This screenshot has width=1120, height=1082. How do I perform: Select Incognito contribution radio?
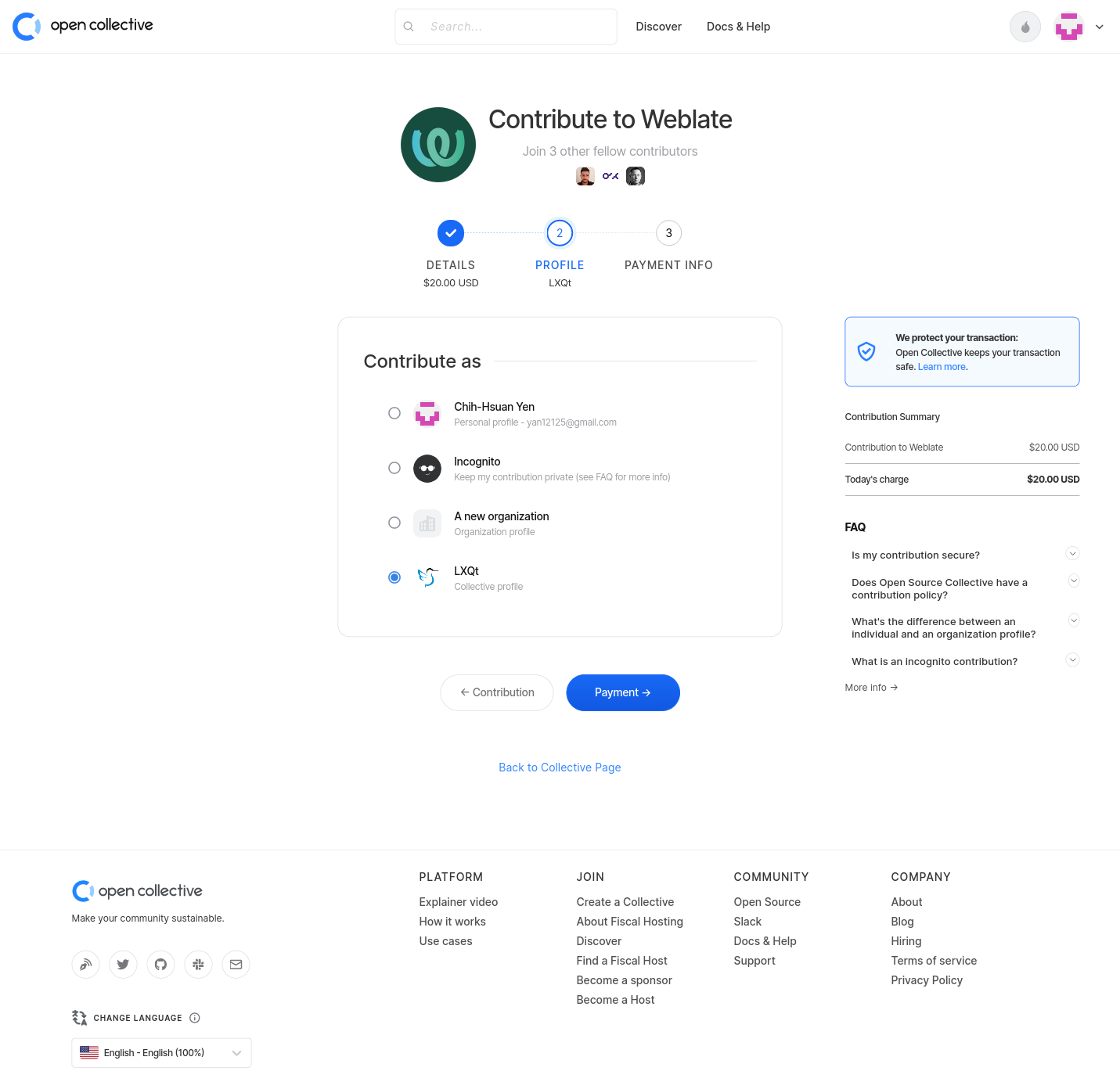tap(394, 468)
